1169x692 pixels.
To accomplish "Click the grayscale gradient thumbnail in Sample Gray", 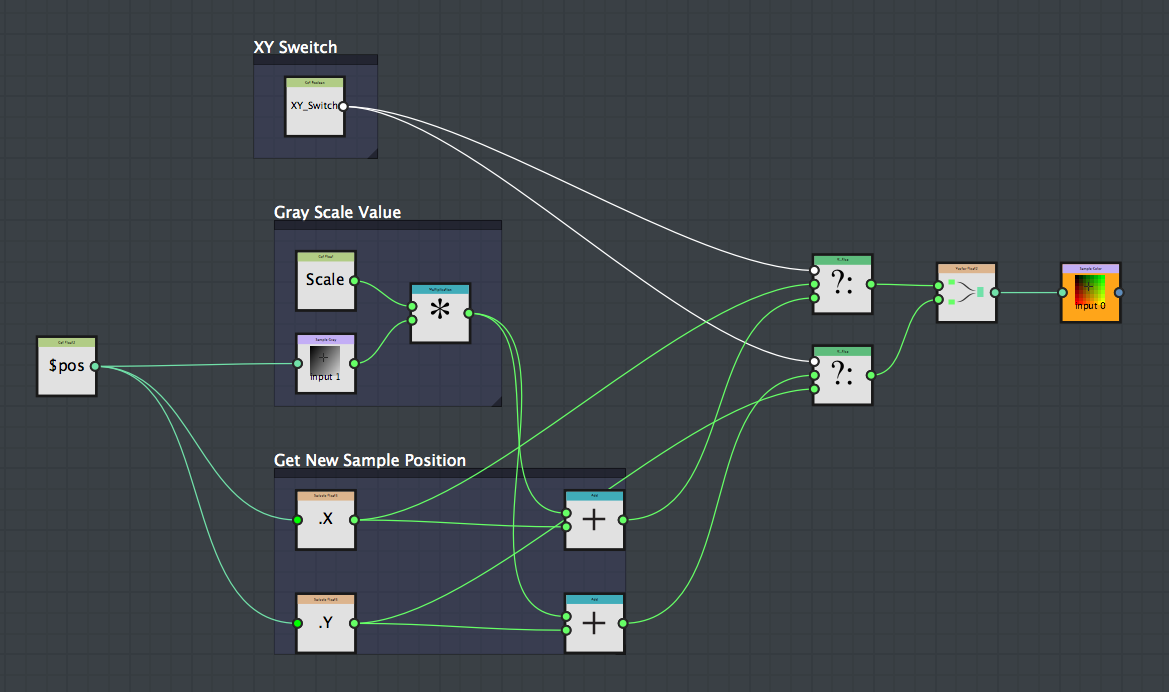I will coord(327,360).
